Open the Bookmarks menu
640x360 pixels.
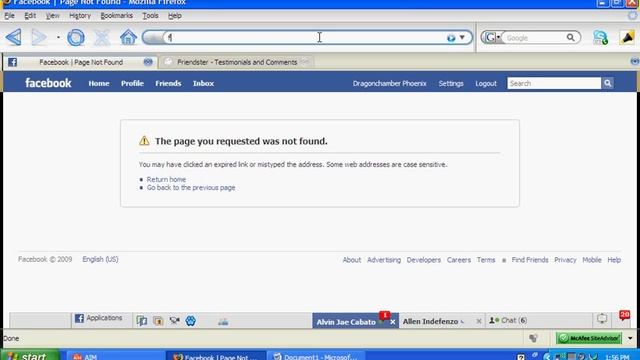[116, 16]
